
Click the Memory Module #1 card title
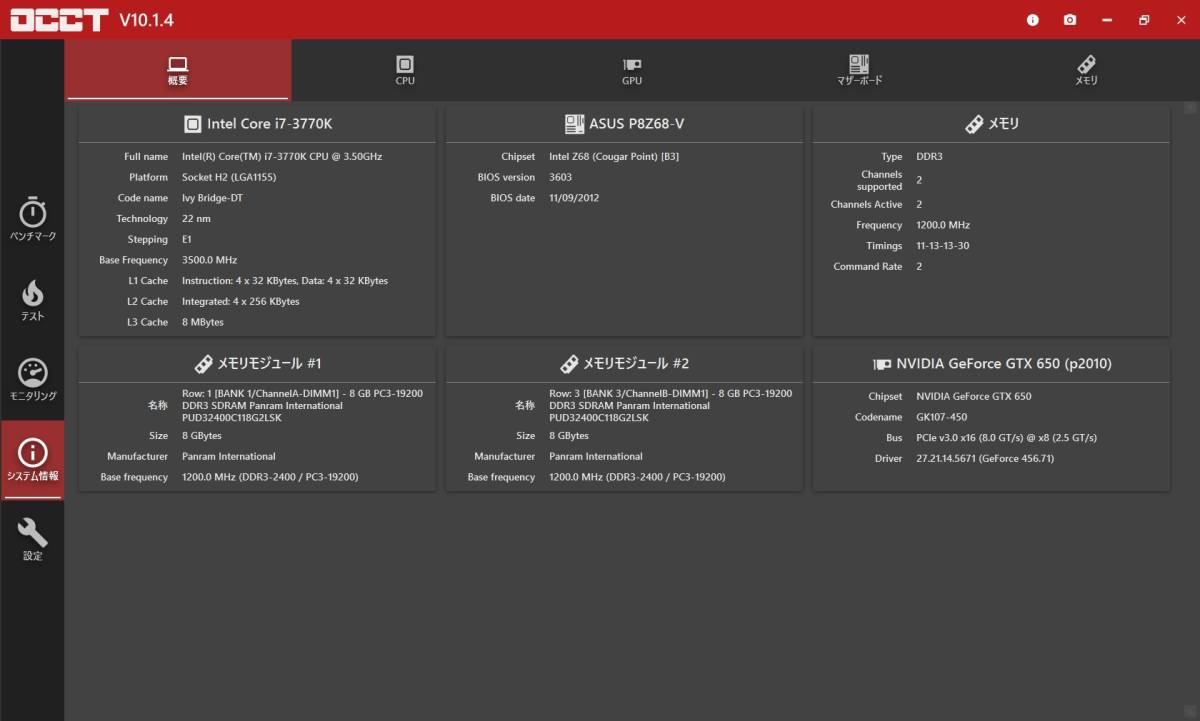[x=258, y=364]
